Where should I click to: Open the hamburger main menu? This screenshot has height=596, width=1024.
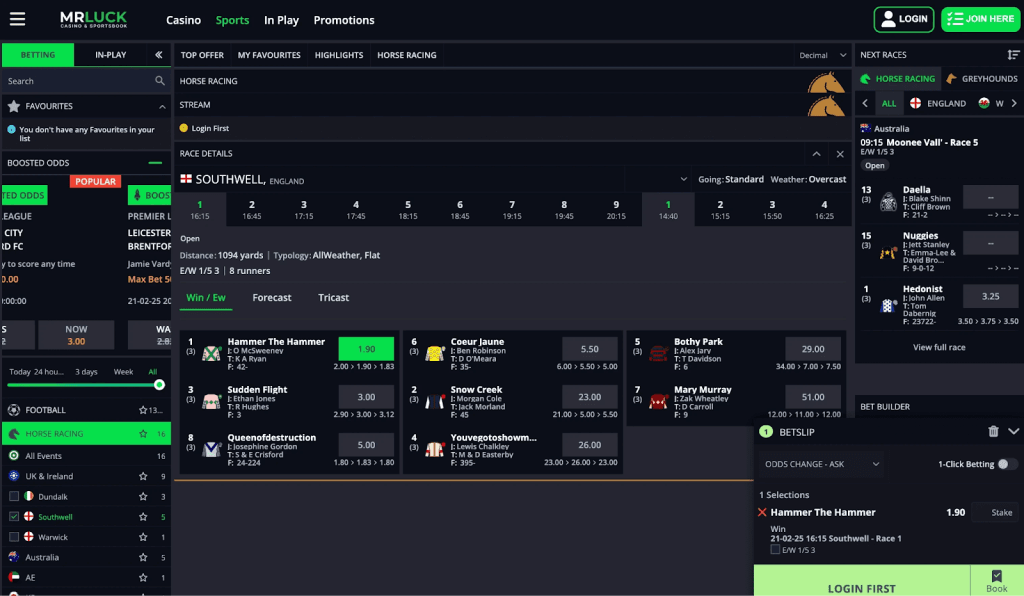click(18, 19)
